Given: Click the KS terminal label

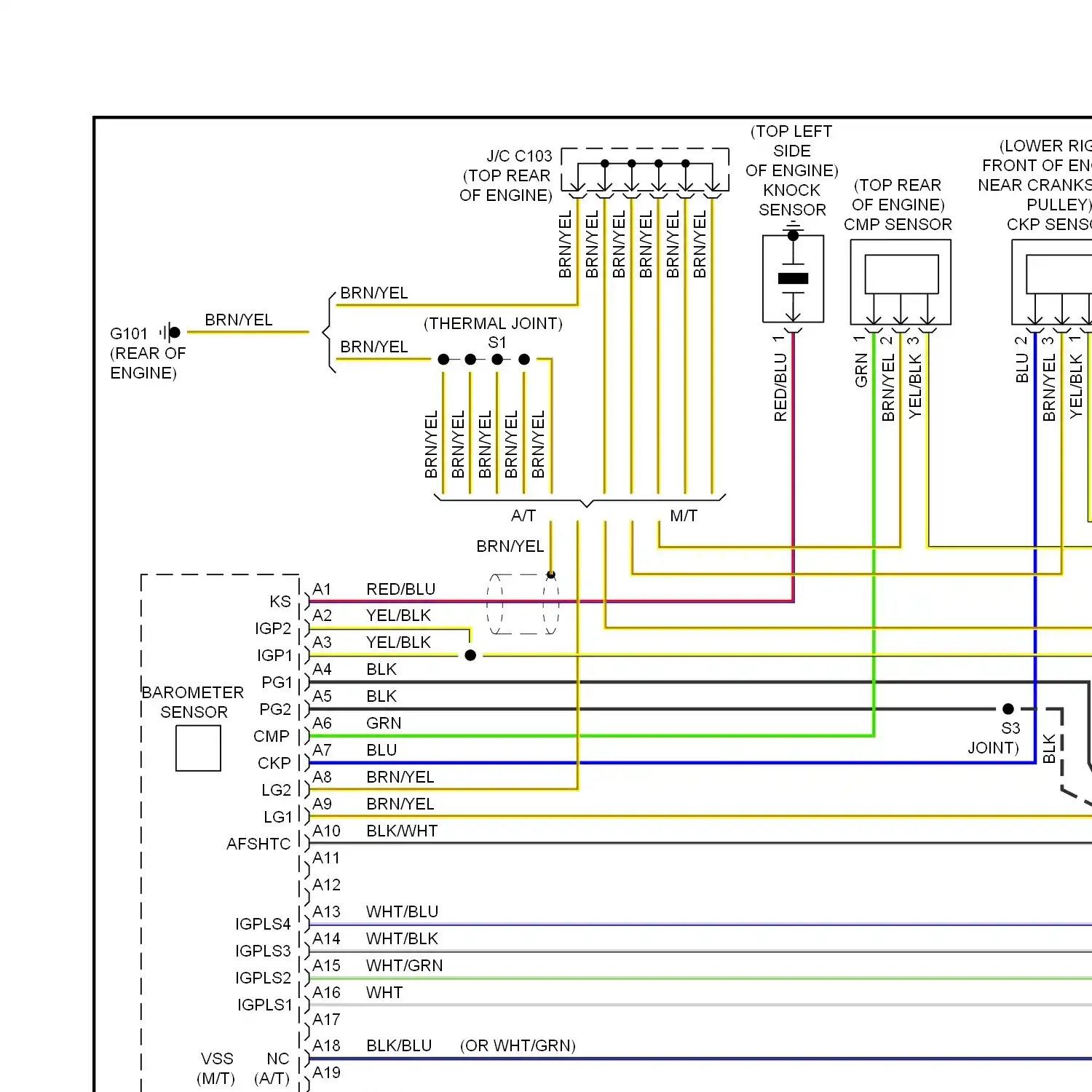Looking at the screenshot, I should (x=280, y=601).
